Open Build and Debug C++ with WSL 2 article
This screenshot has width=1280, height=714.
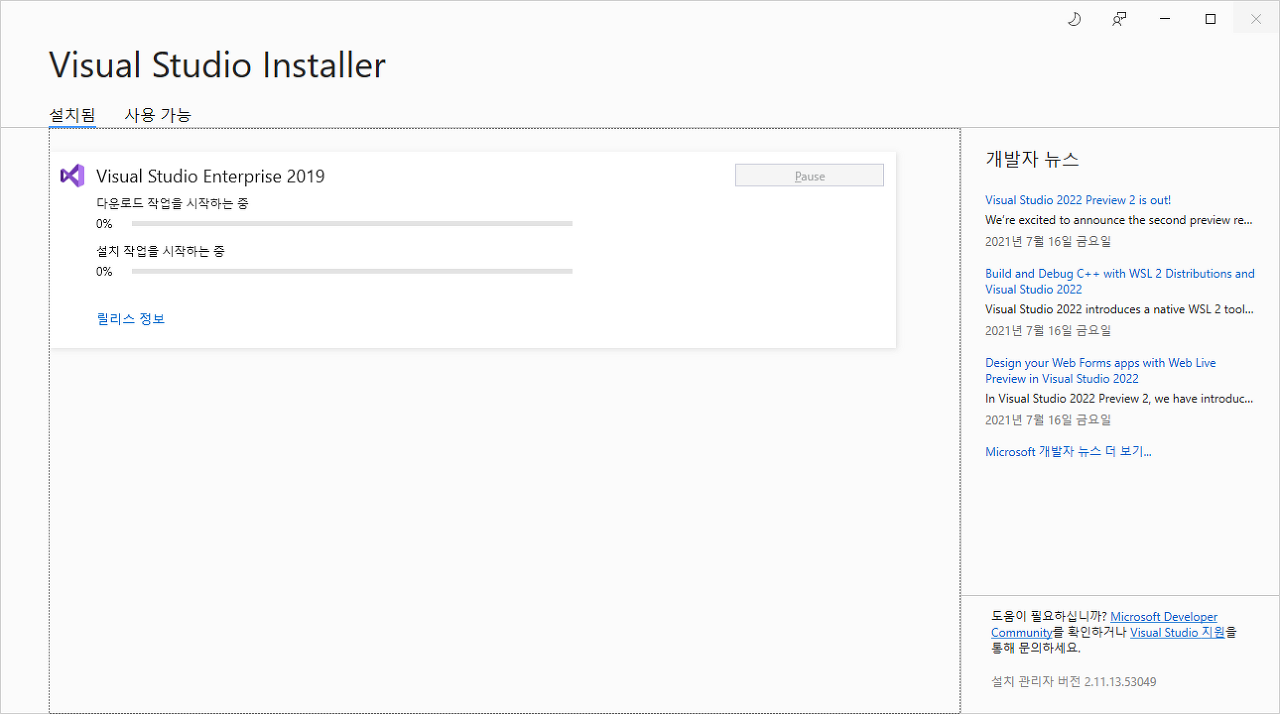[1120, 281]
